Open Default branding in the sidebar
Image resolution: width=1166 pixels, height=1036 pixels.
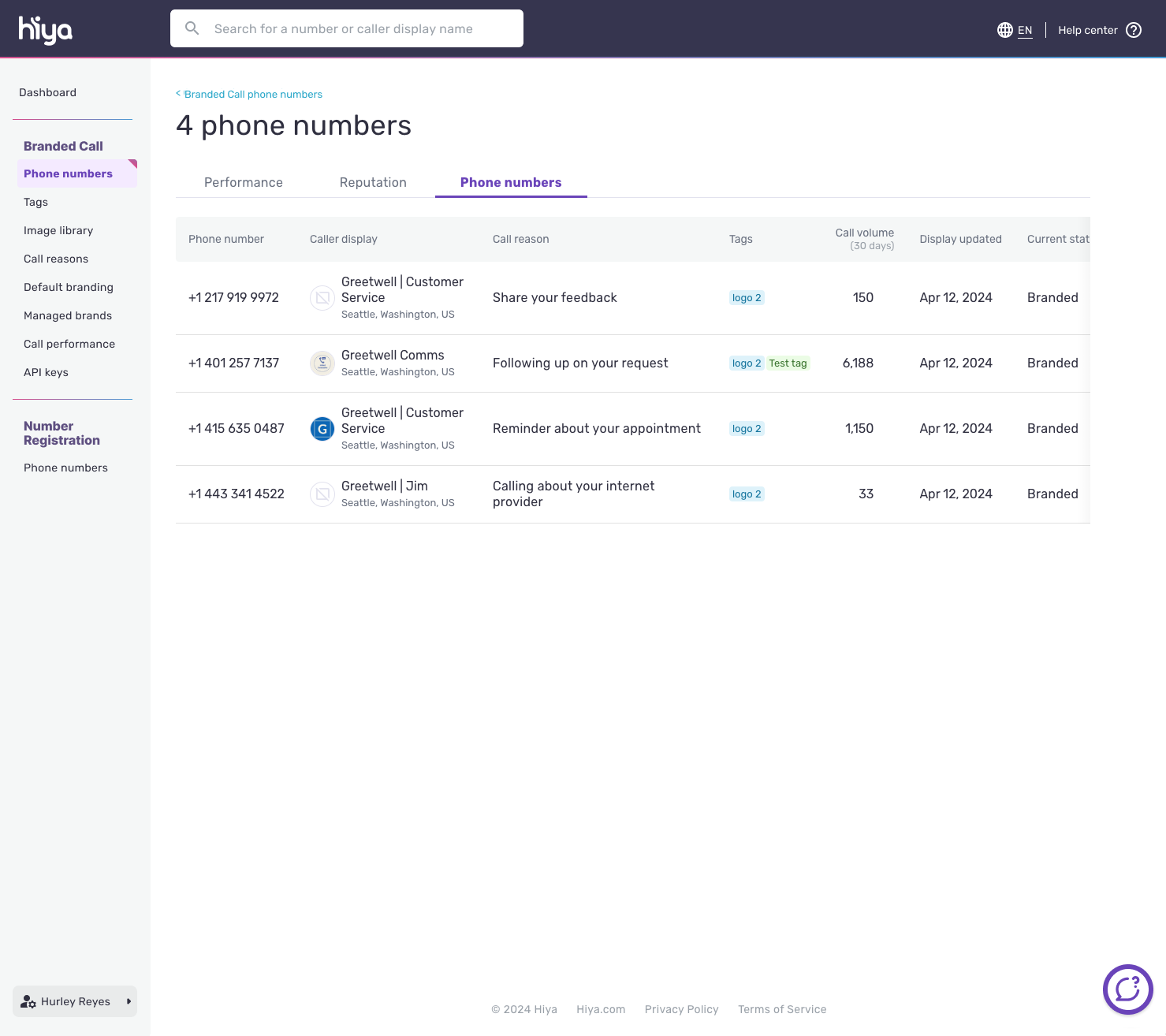[69, 287]
